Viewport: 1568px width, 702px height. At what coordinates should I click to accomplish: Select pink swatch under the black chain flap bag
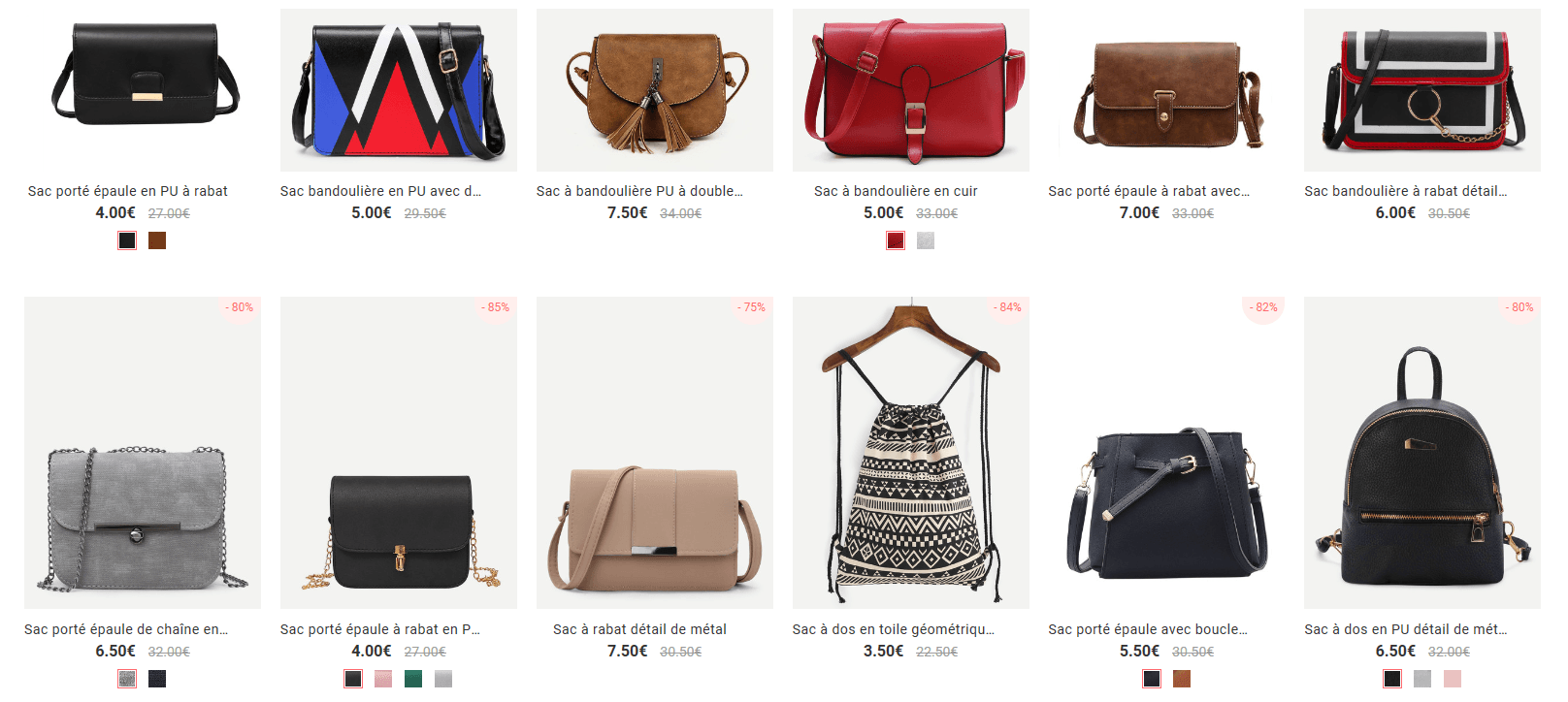(x=383, y=679)
